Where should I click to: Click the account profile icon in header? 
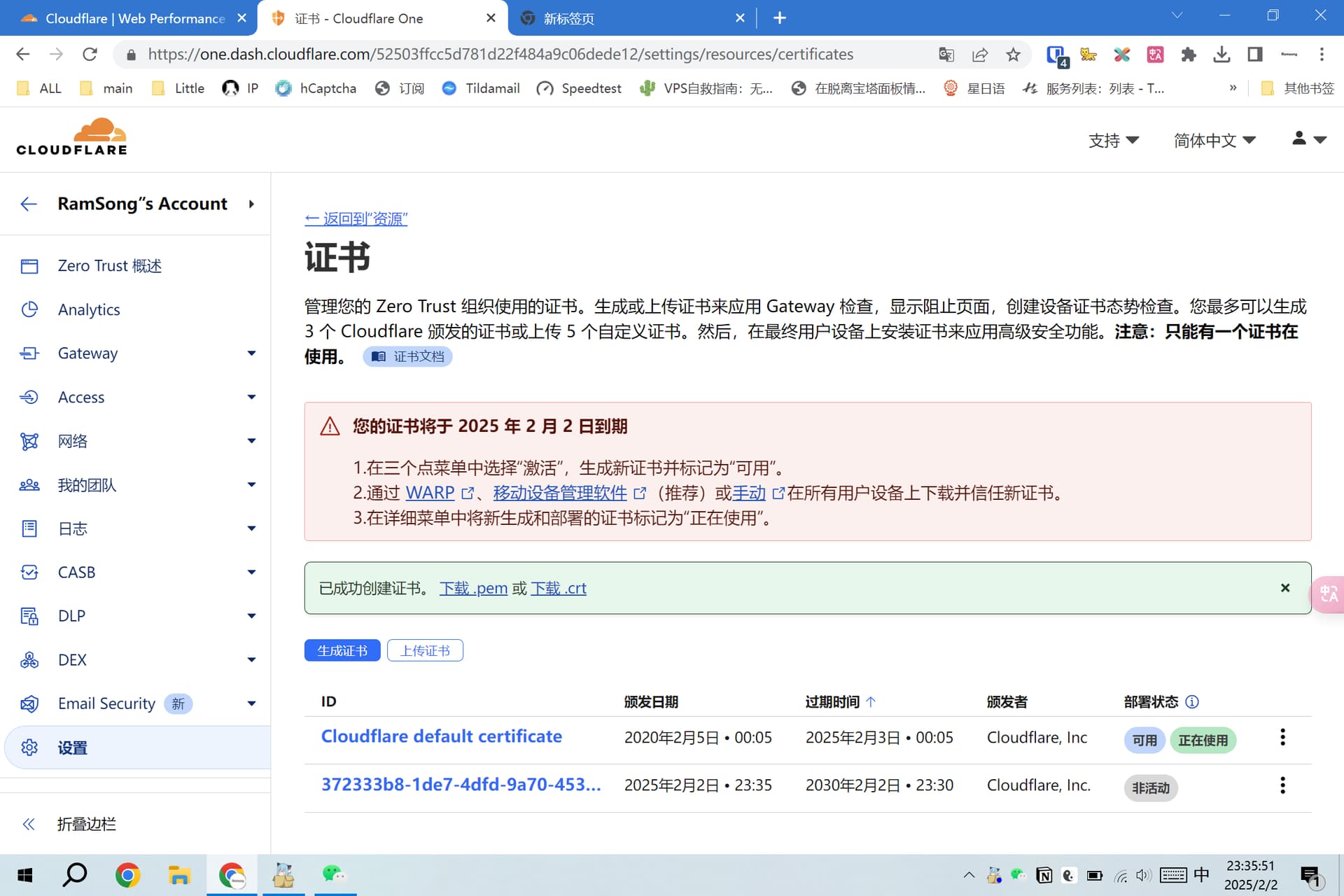click(x=1308, y=139)
